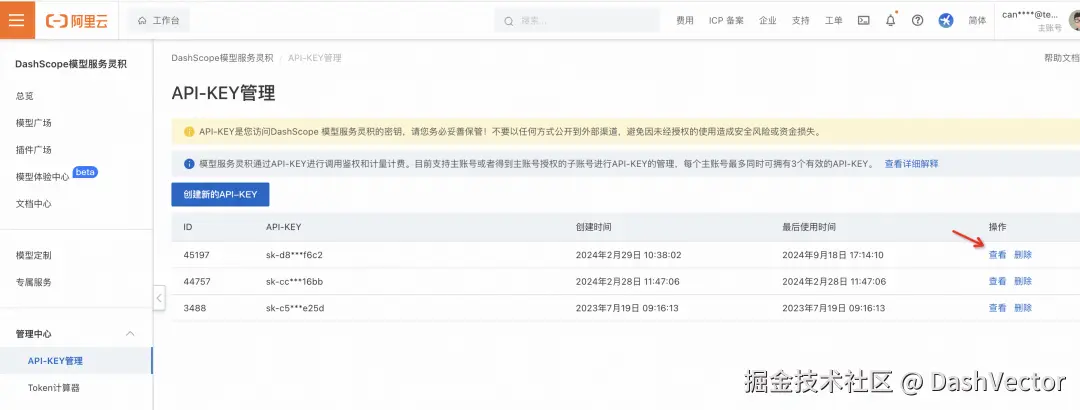1080x410 pixels.
Task: Open 模型定制 in sidebar
Action: [34, 255]
